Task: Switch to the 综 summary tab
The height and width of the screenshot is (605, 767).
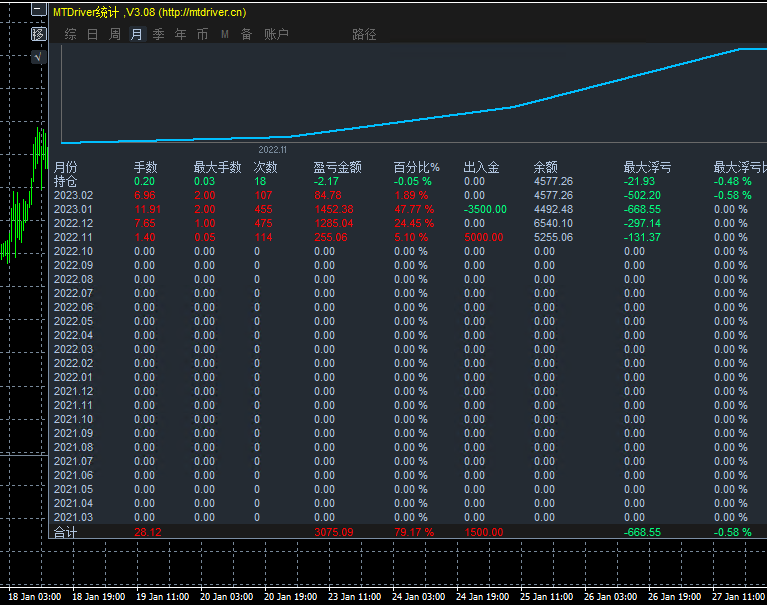Action: (x=70, y=34)
